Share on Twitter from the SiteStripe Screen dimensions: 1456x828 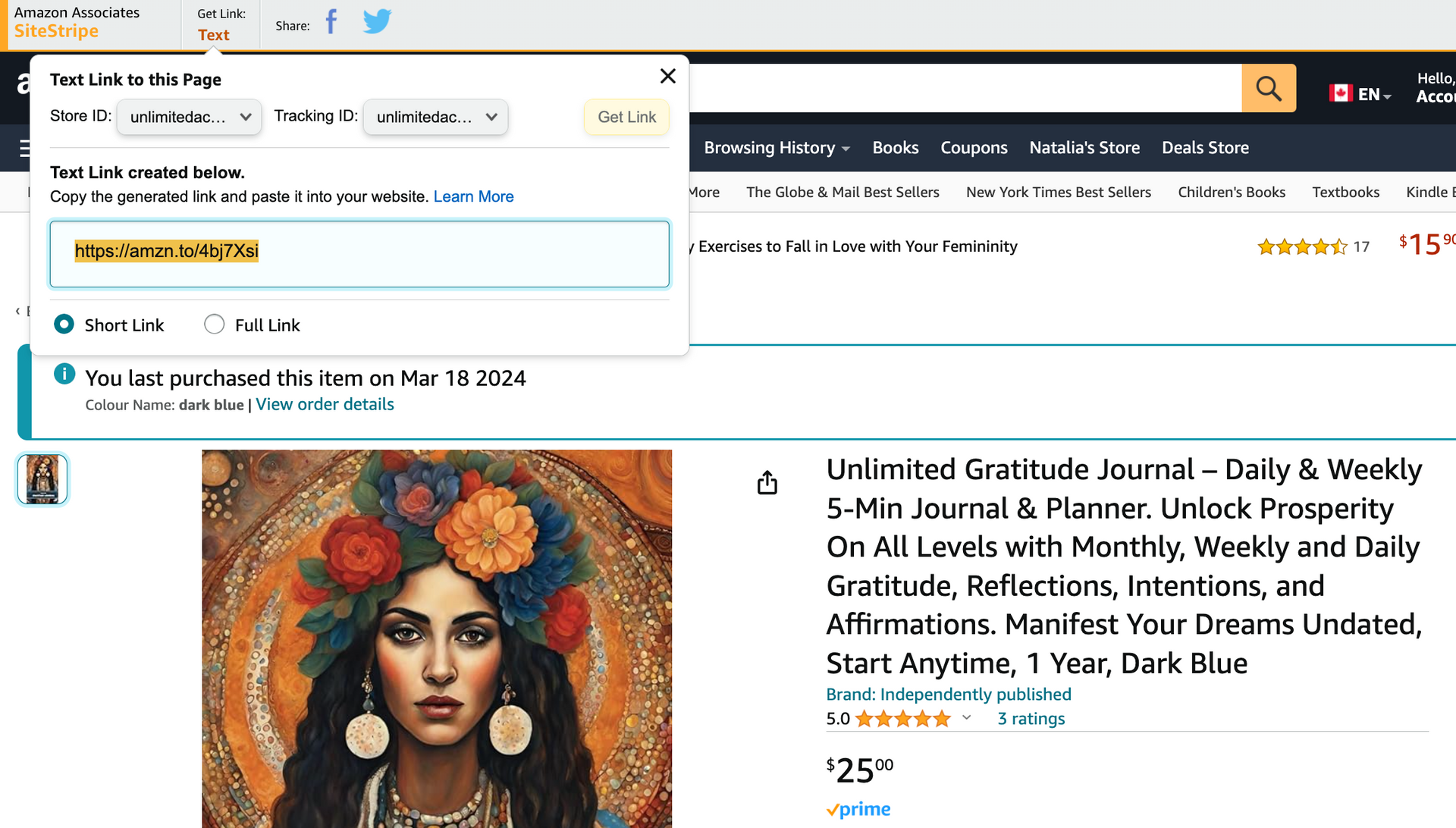[377, 22]
